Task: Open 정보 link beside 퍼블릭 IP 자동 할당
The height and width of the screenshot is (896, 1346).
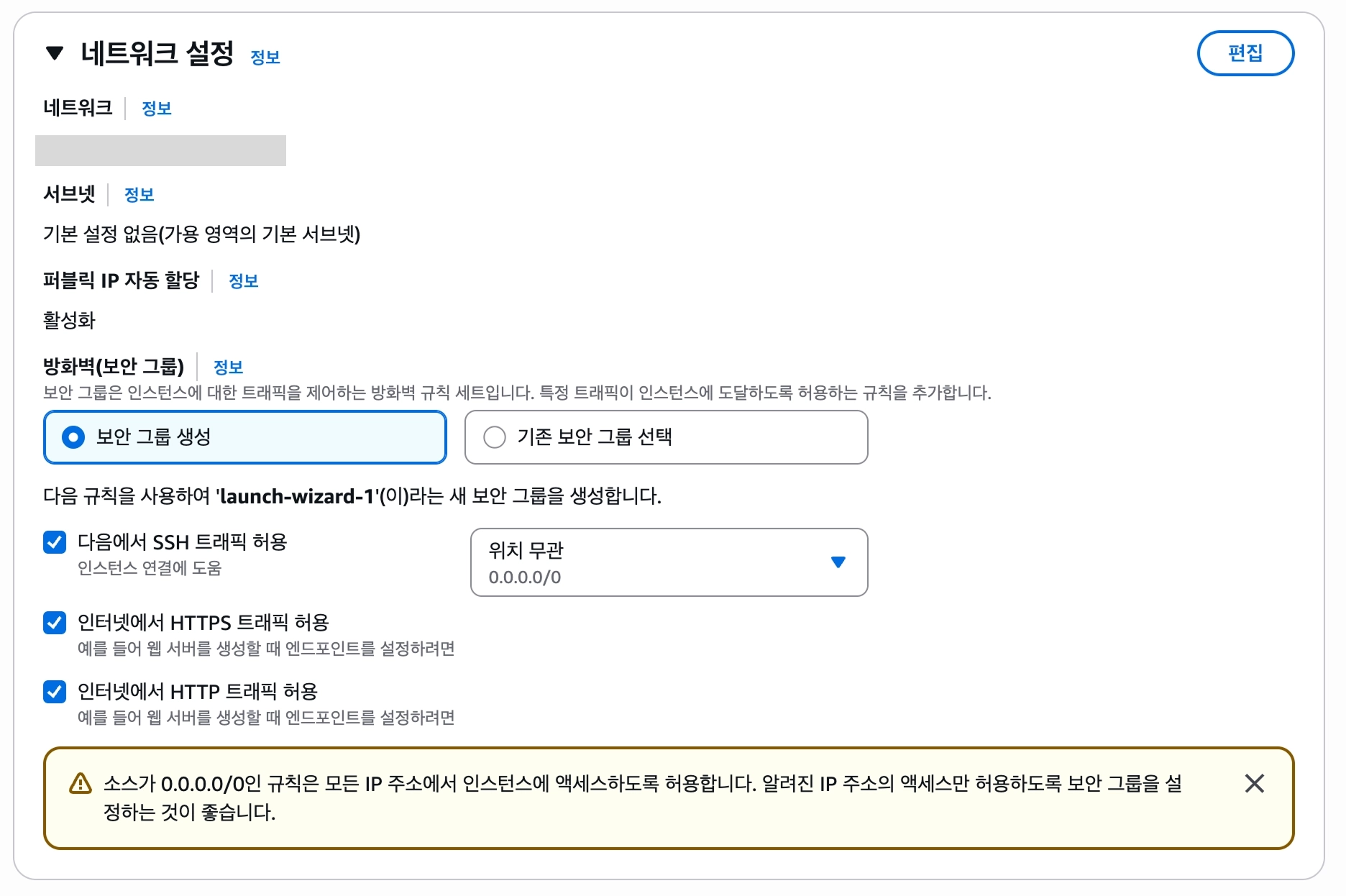Action: click(244, 281)
